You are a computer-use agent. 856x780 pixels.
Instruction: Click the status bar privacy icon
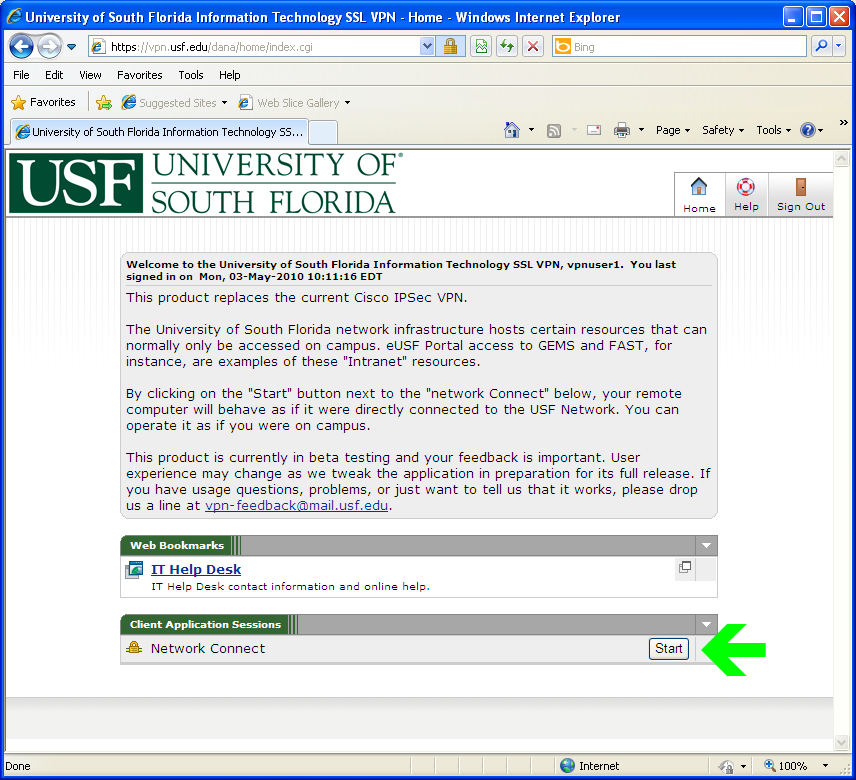727,766
